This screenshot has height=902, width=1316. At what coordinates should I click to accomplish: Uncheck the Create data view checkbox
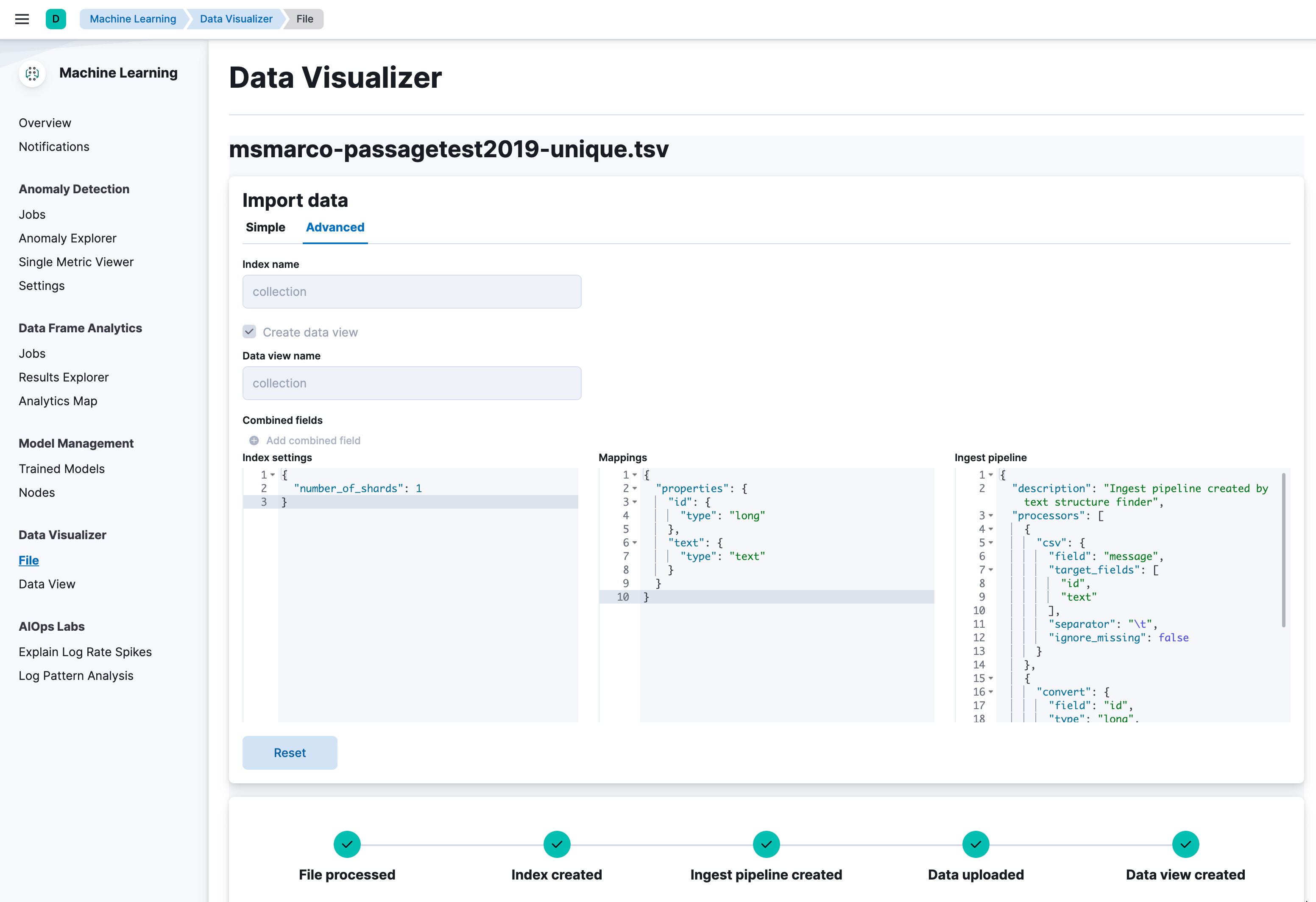point(249,331)
